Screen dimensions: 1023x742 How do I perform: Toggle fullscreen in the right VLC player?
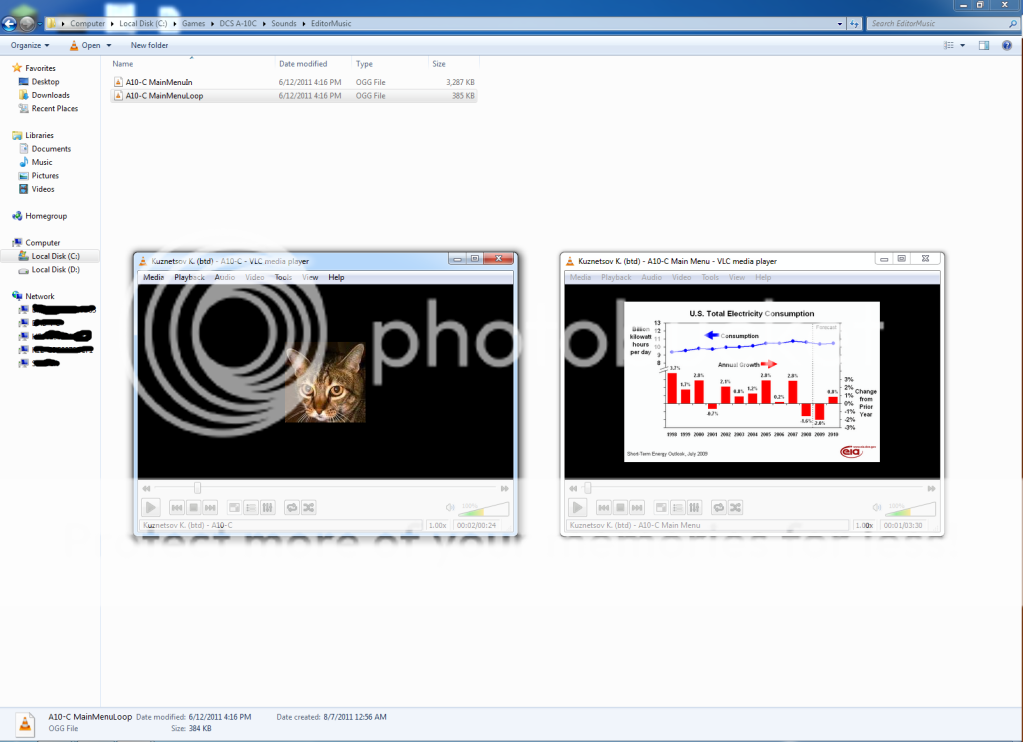click(x=661, y=508)
